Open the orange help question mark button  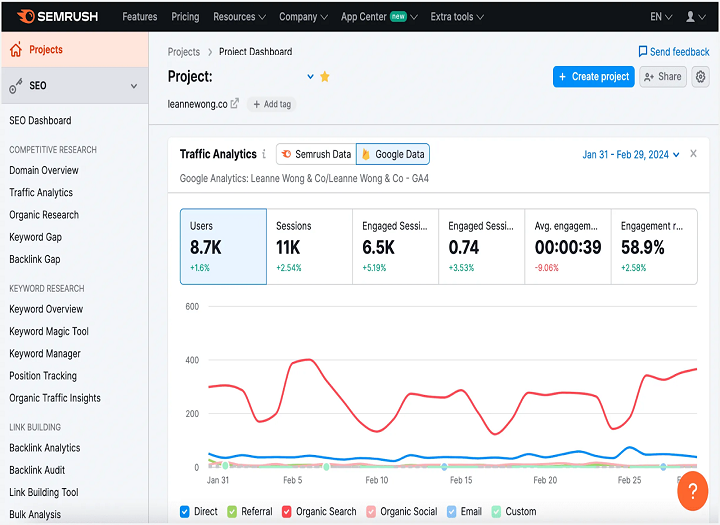(692, 491)
